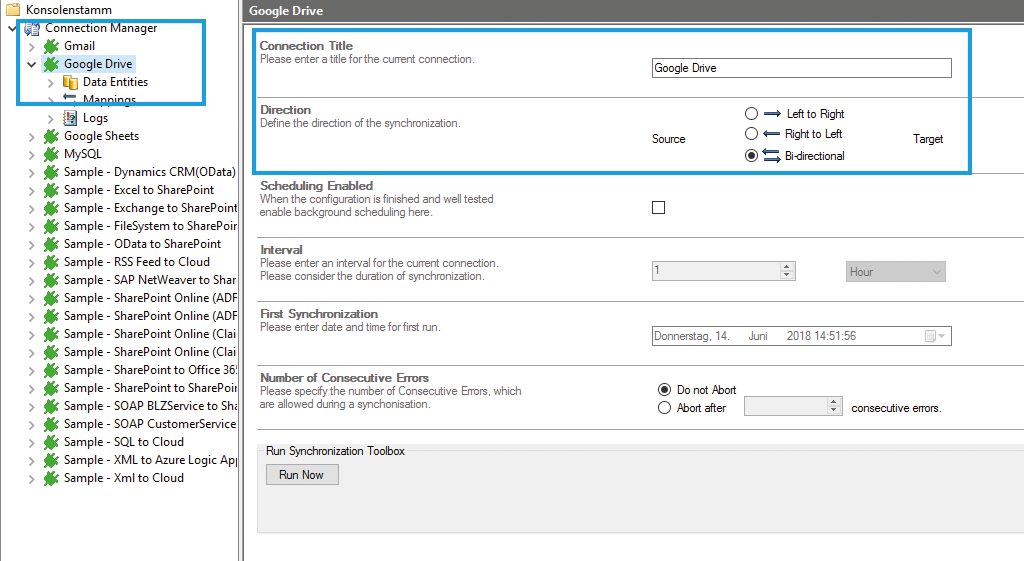Image resolution: width=1024 pixels, height=561 pixels.
Task: Open the First Synchronization date picker dropdown
Action: [x=935, y=336]
